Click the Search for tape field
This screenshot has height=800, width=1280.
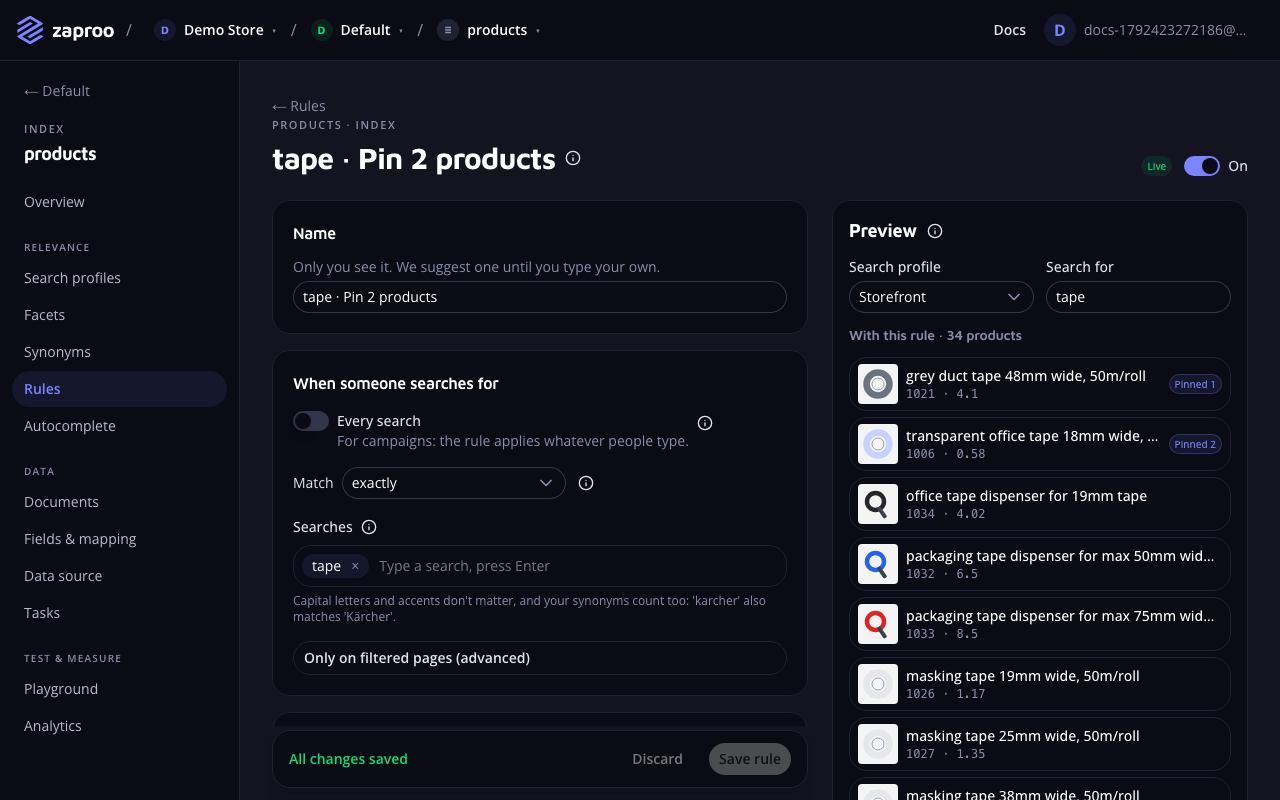click(x=1138, y=297)
